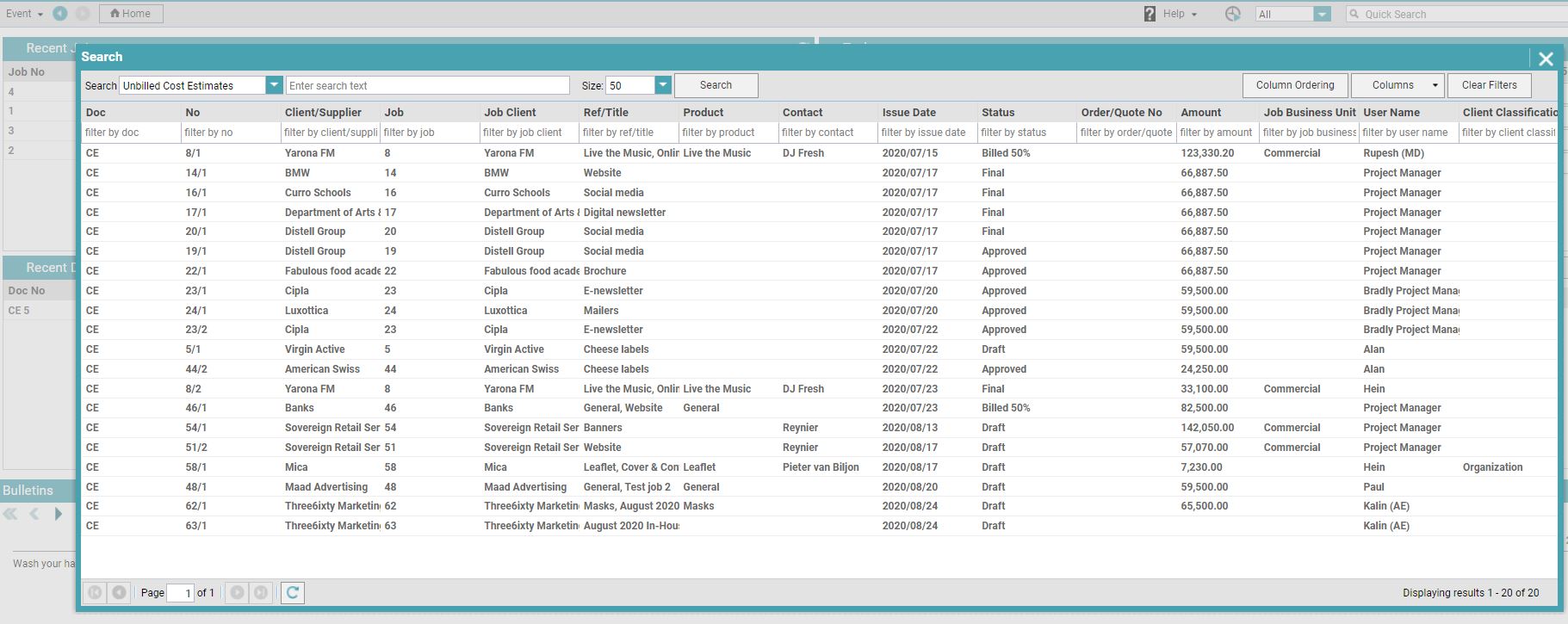Click the filter by product field
The image size is (1568, 624).
pyautogui.click(x=728, y=133)
